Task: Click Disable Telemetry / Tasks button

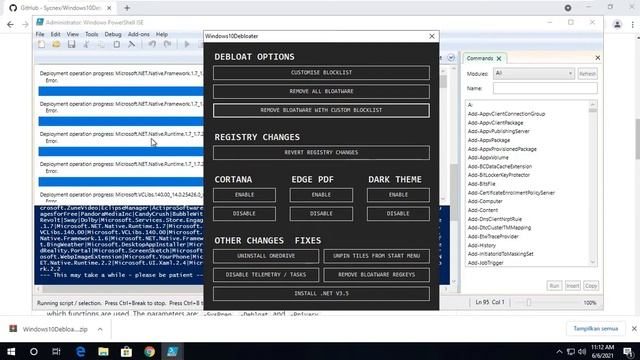Action: [266, 275]
